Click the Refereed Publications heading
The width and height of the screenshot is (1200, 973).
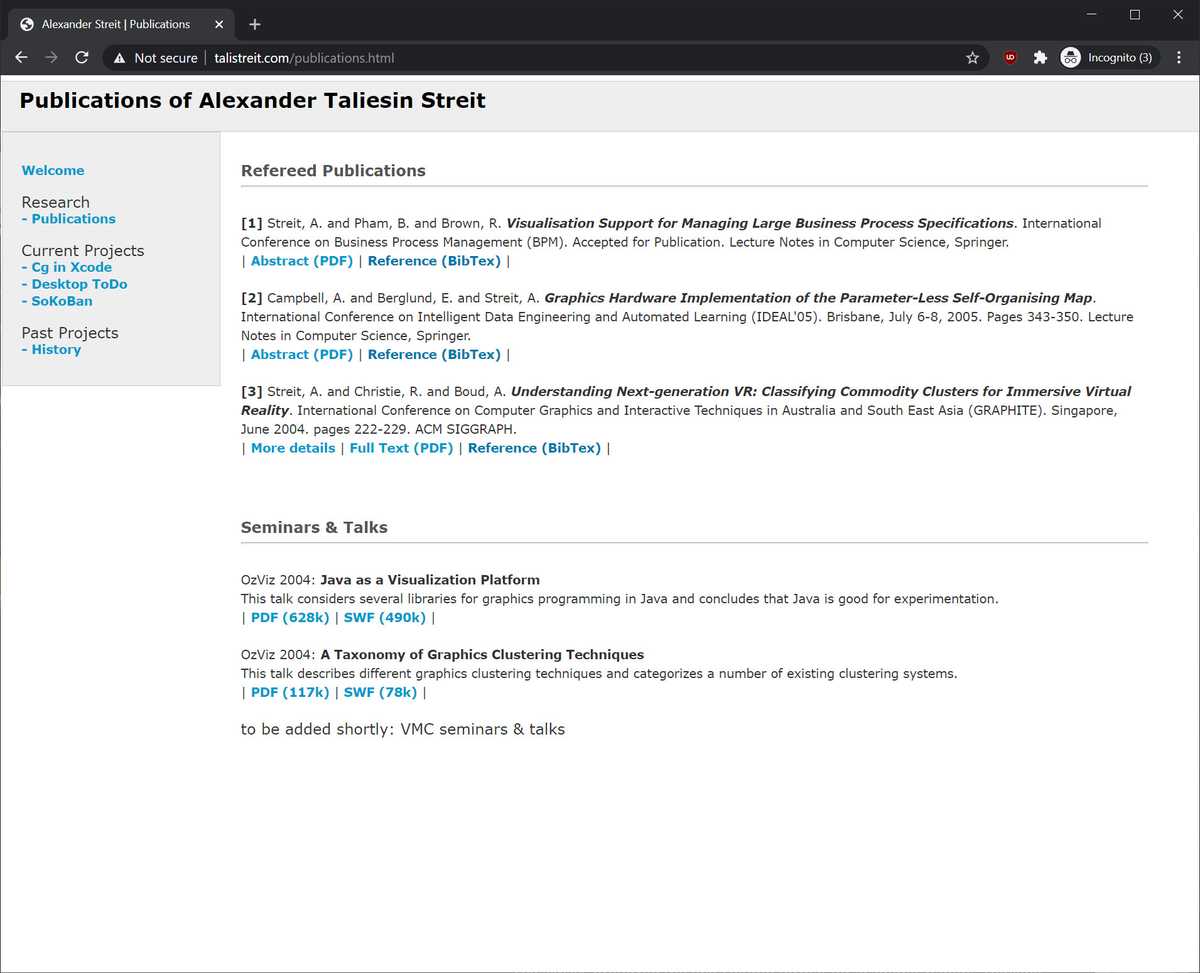point(333,171)
